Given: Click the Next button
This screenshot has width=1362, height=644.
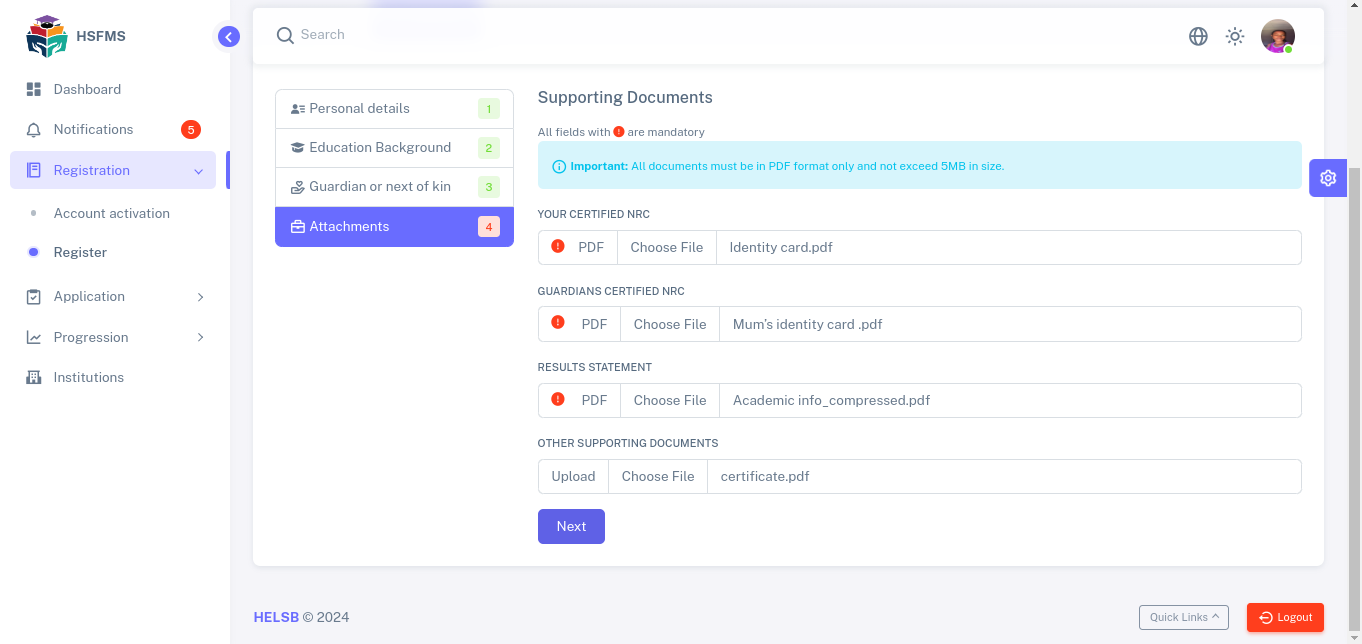Looking at the screenshot, I should click(x=571, y=526).
